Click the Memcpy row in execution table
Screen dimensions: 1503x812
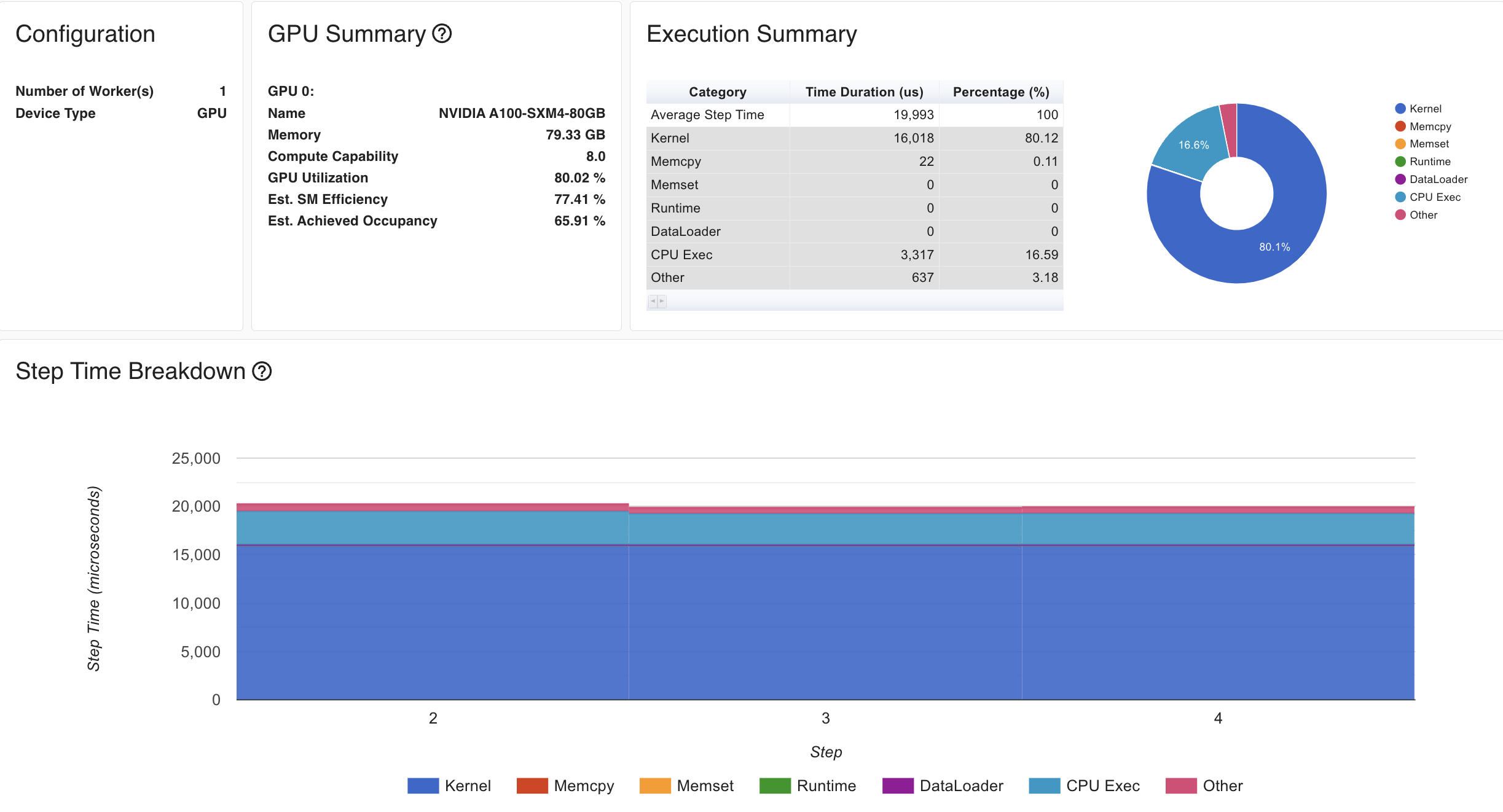coord(855,162)
